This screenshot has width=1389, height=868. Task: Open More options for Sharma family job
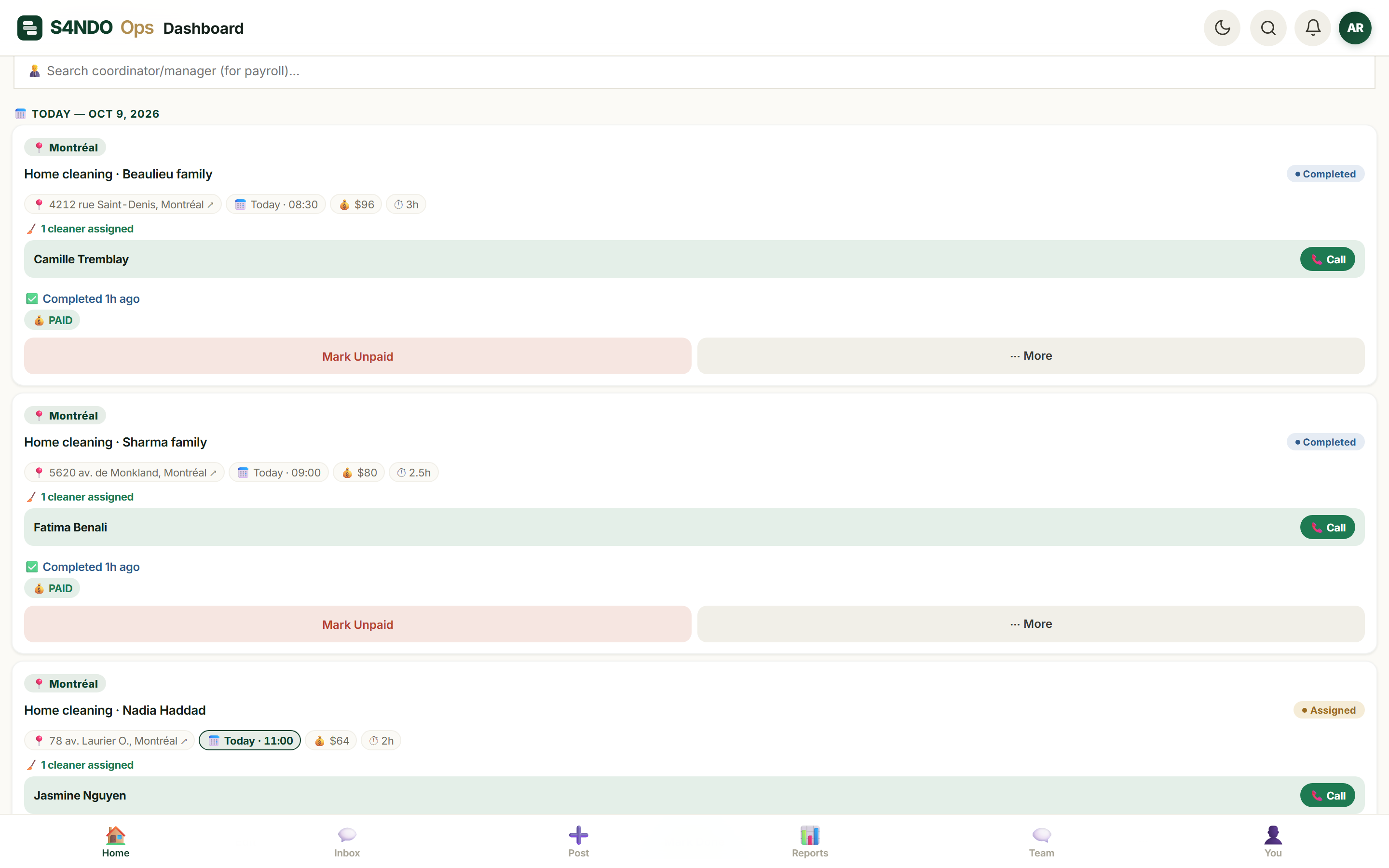[x=1031, y=624]
